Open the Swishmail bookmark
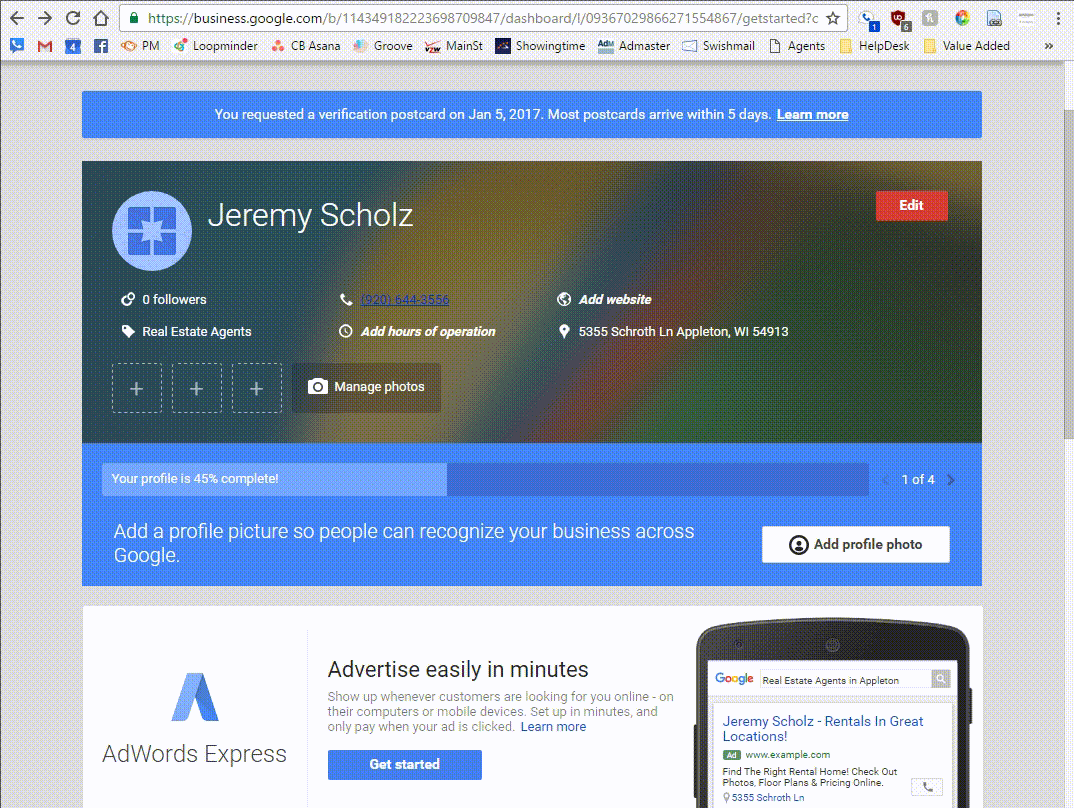 click(x=719, y=46)
